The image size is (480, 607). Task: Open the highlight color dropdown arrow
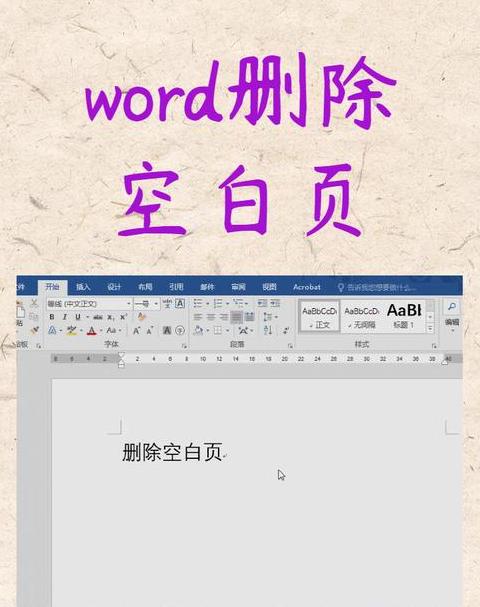pos(81,331)
